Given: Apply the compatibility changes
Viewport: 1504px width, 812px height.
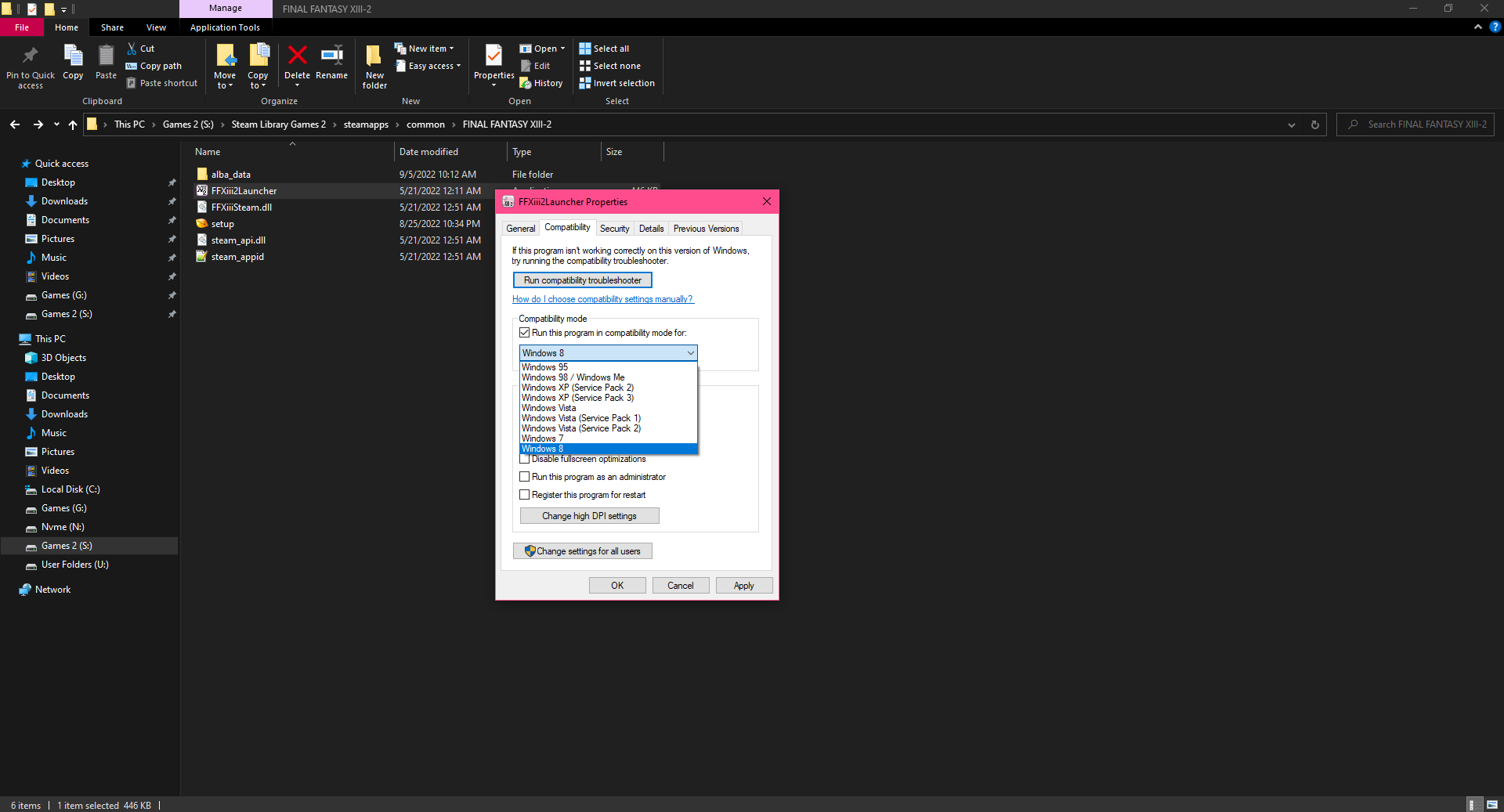Looking at the screenshot, I should pyautogui.click(x=744, y=586).
